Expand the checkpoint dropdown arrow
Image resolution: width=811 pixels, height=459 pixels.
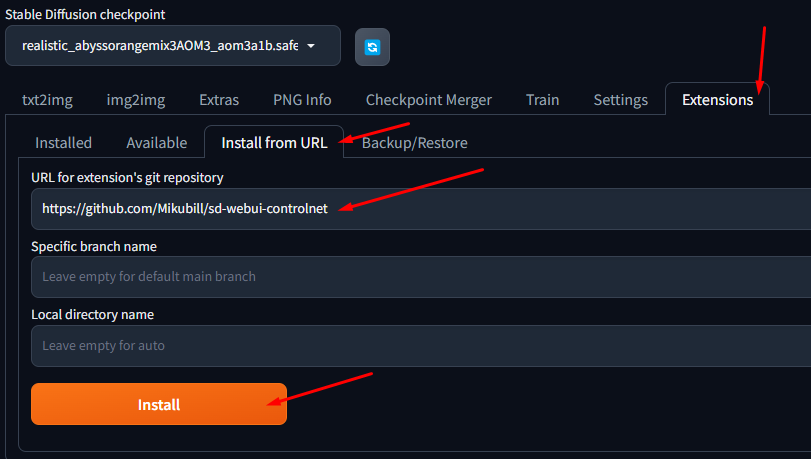click(311, 46)
